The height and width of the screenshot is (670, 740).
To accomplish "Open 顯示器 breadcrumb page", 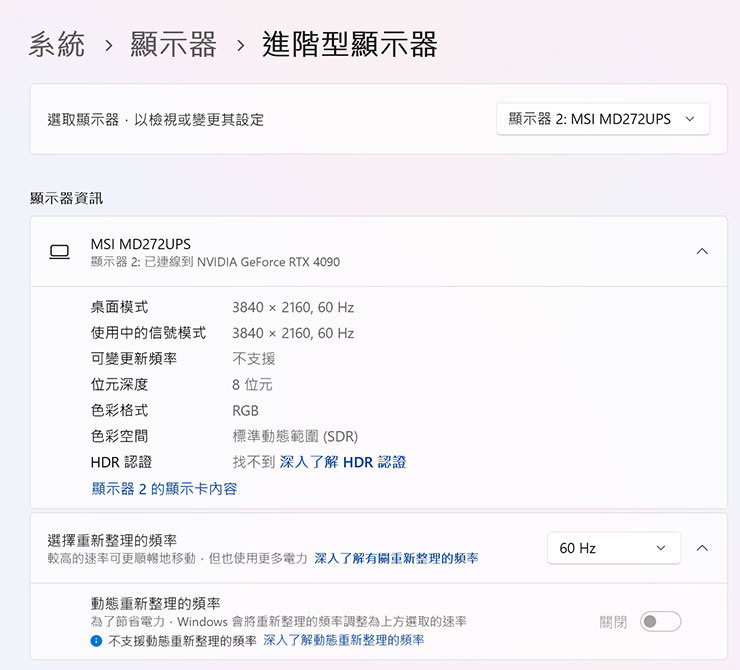I will point(174,45).
